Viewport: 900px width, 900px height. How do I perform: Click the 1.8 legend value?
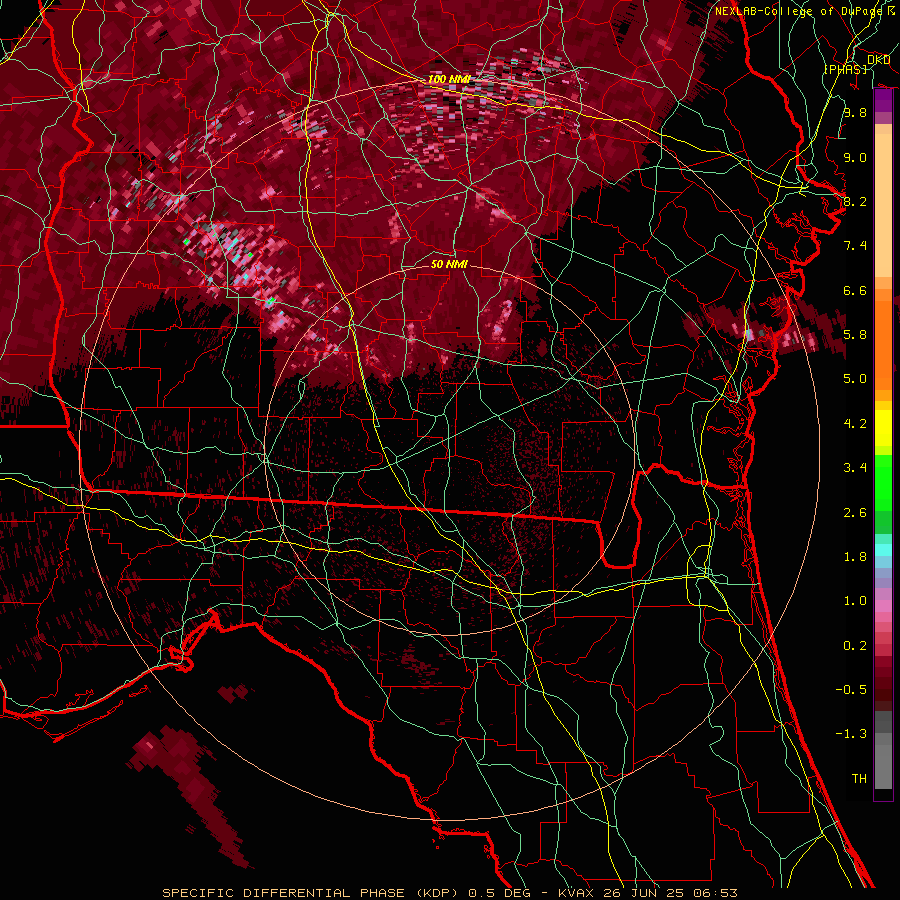pyautogui.click(x=855, y=557)
